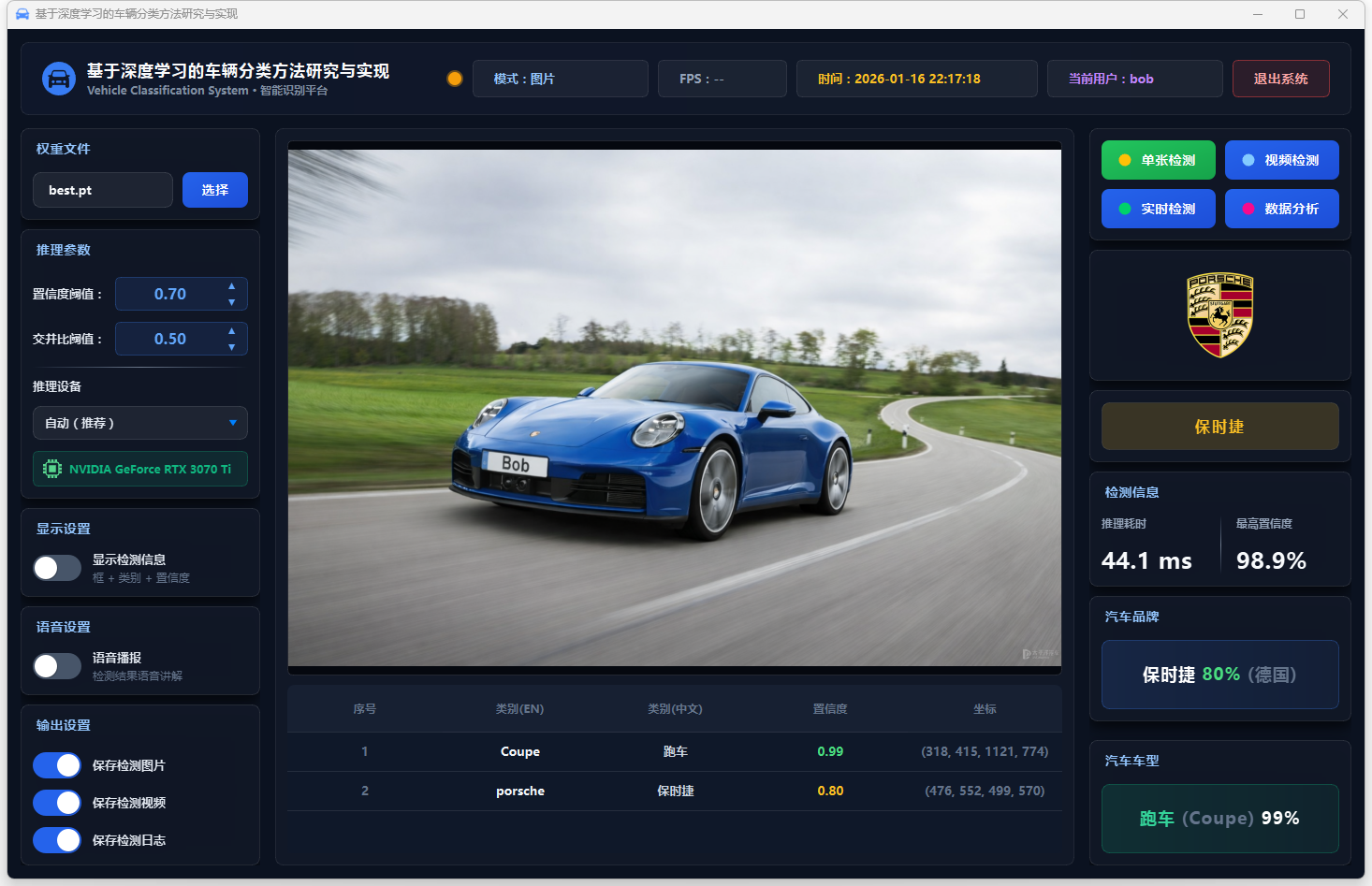Click the 类别(中文) column header

[676, 709]
